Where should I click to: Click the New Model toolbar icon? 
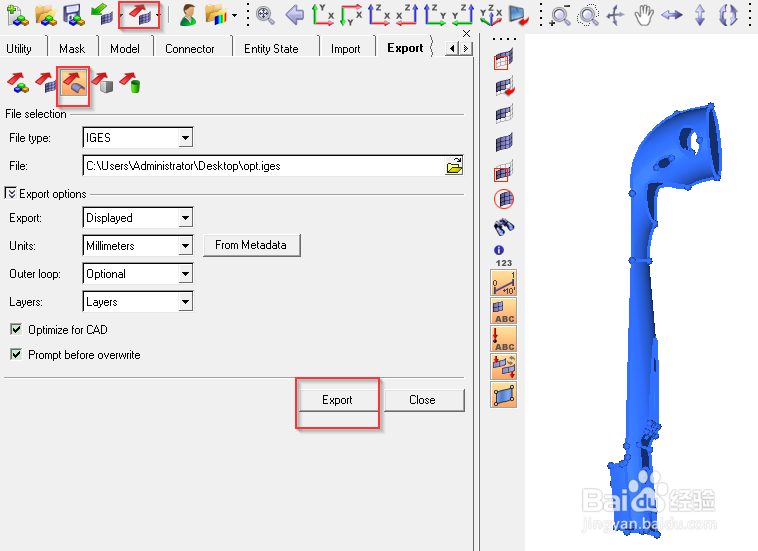pyautogui.click(x=17, y=15)
